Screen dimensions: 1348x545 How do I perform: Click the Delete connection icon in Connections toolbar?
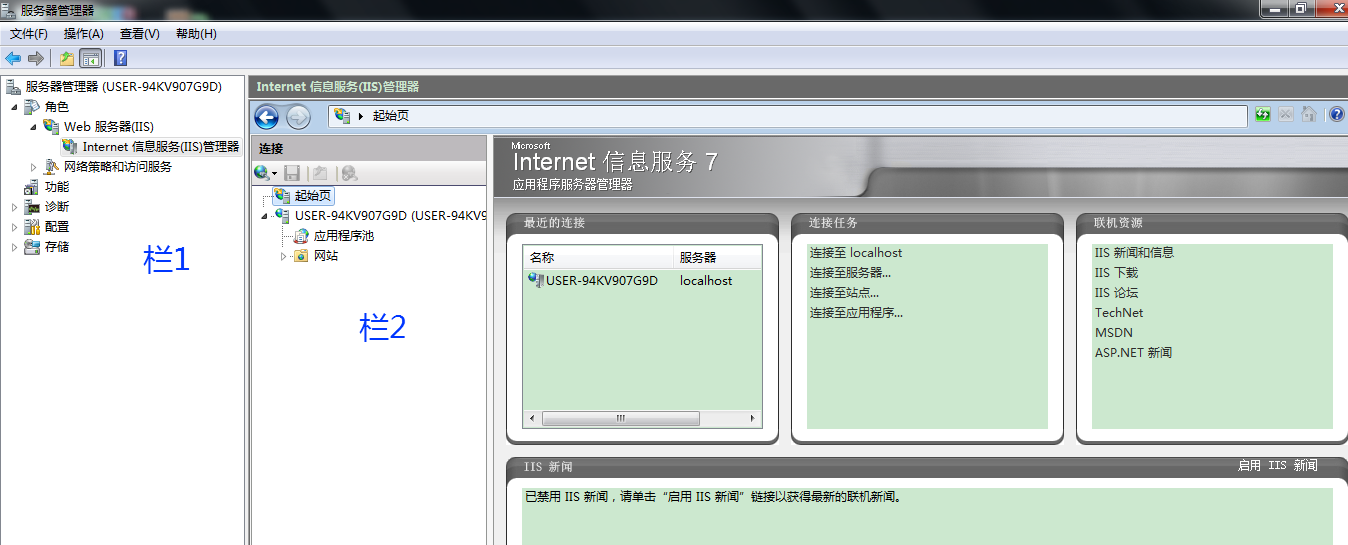click(x=348, y=173)
